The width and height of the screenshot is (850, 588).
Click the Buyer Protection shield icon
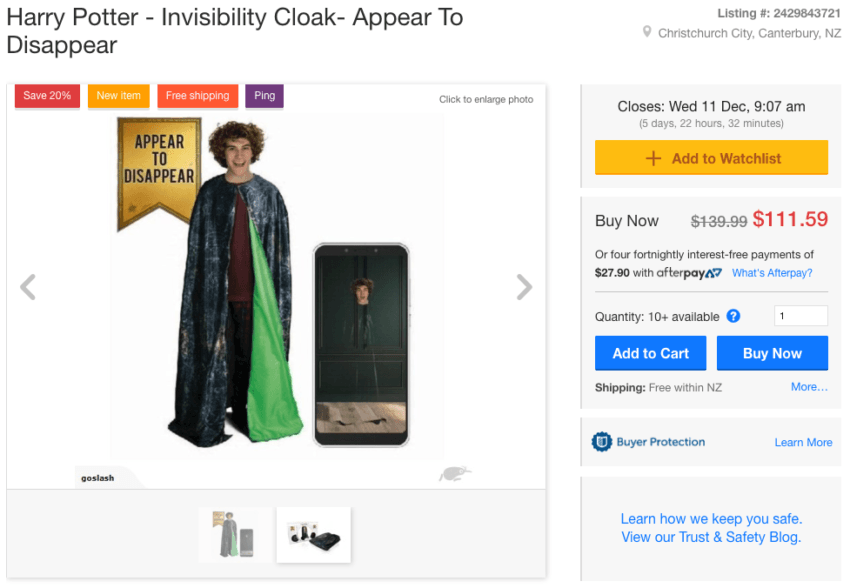(x=601, y=442)
